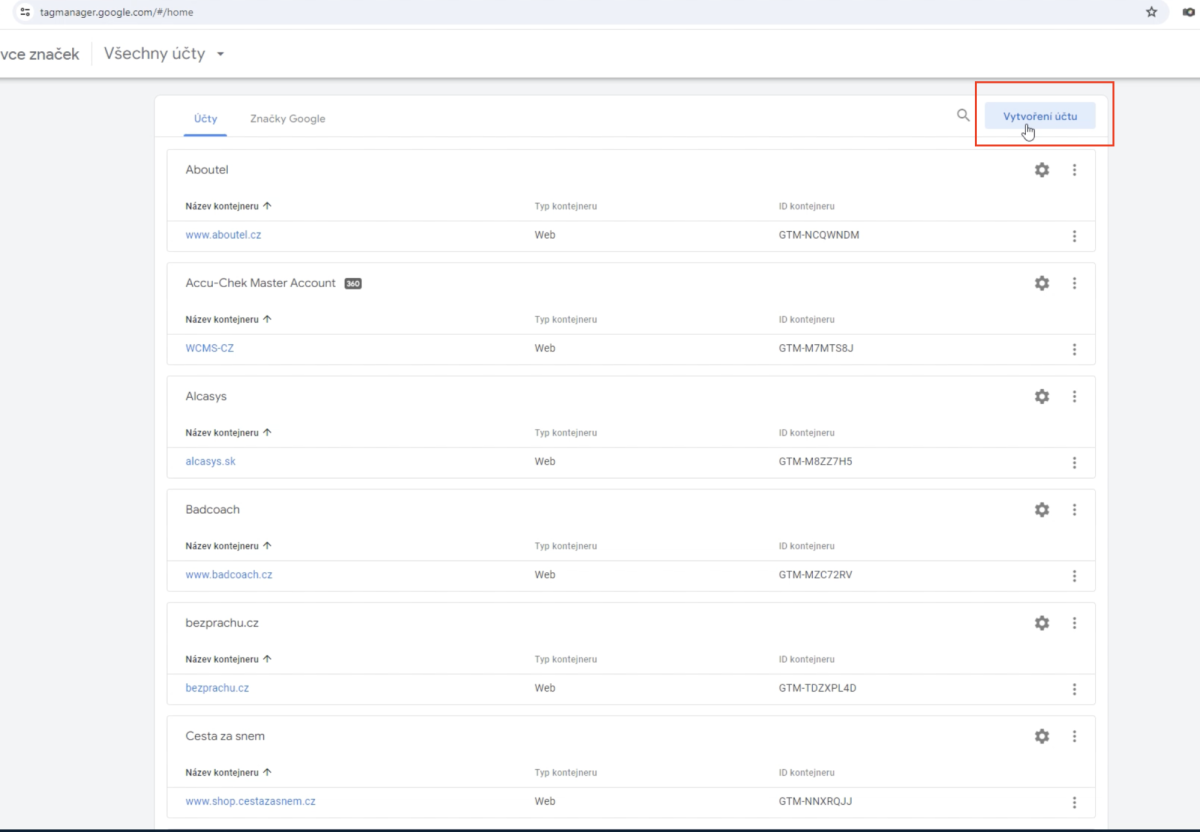Open three-dot menu for Cesta za snem account
The height and width of the screenshot is (832, 1200).
pos(1074,736)
